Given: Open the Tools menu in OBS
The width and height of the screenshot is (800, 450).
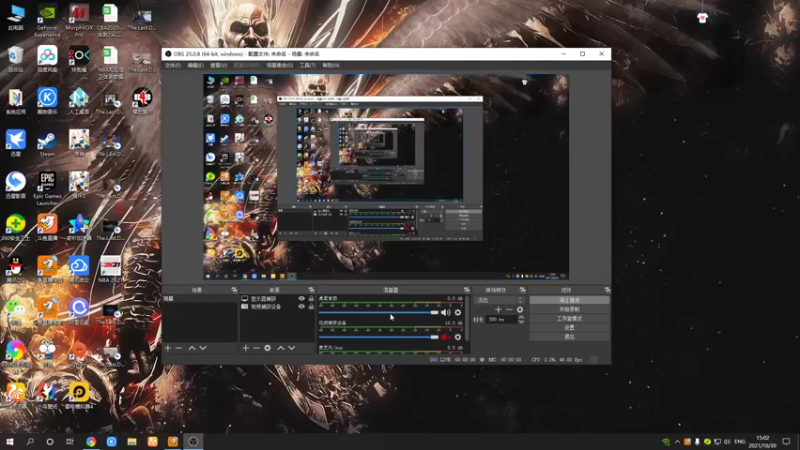Looking at the screenshot, I should point(307,65).
